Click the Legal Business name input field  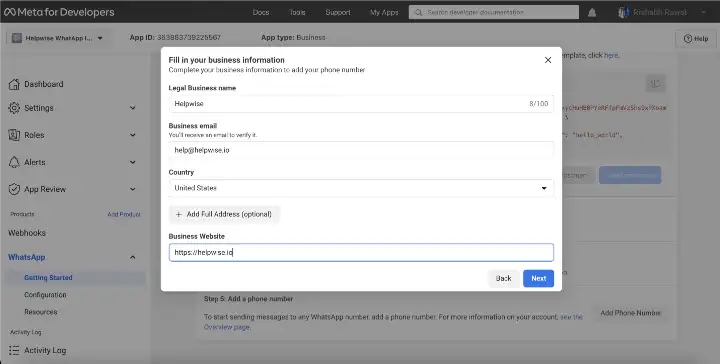point(361,104)
